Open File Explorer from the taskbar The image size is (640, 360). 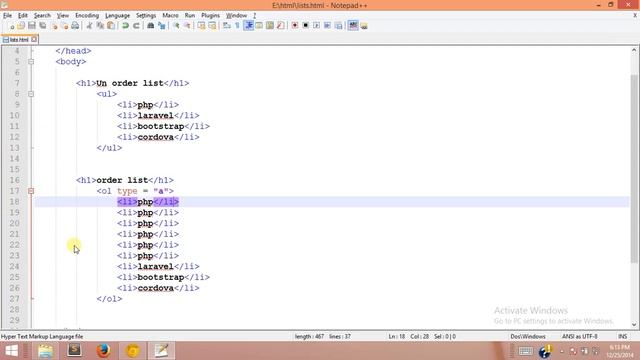(x=45, y=351)
